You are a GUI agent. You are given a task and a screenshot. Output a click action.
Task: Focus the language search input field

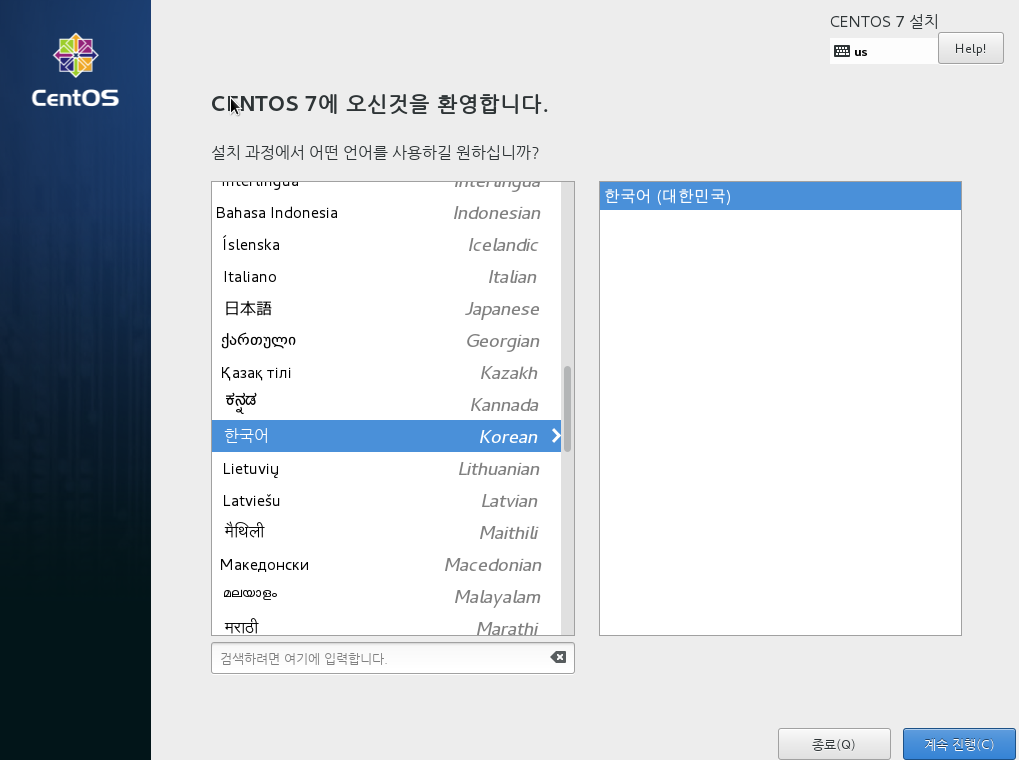point(393,658)
